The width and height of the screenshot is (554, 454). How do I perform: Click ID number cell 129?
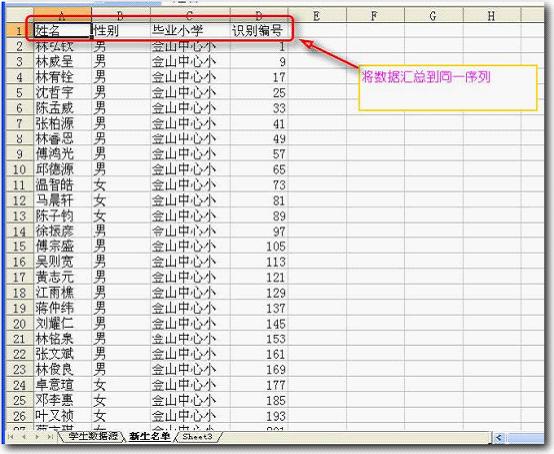[259, 293]
